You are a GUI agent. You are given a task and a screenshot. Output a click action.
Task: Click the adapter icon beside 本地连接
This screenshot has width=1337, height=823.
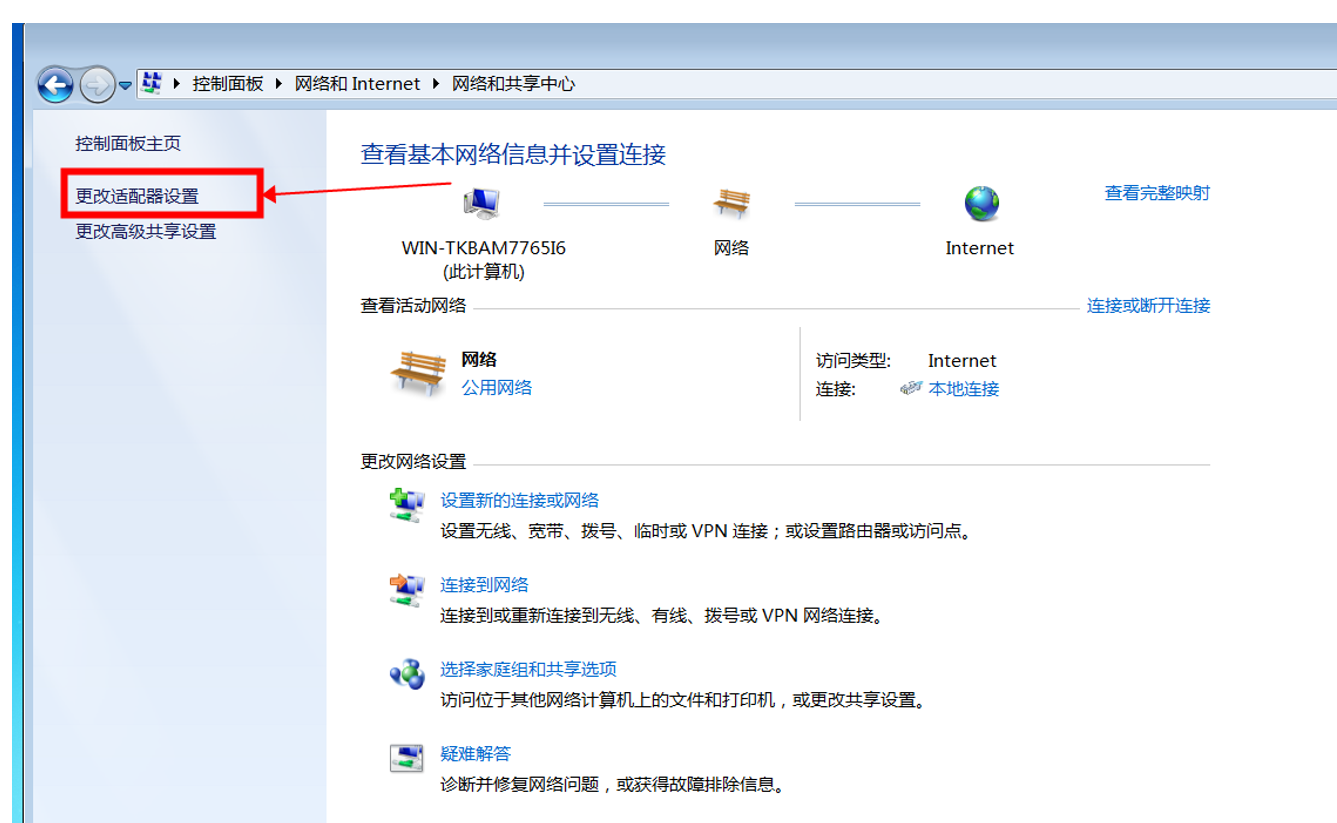coord(910,389)
